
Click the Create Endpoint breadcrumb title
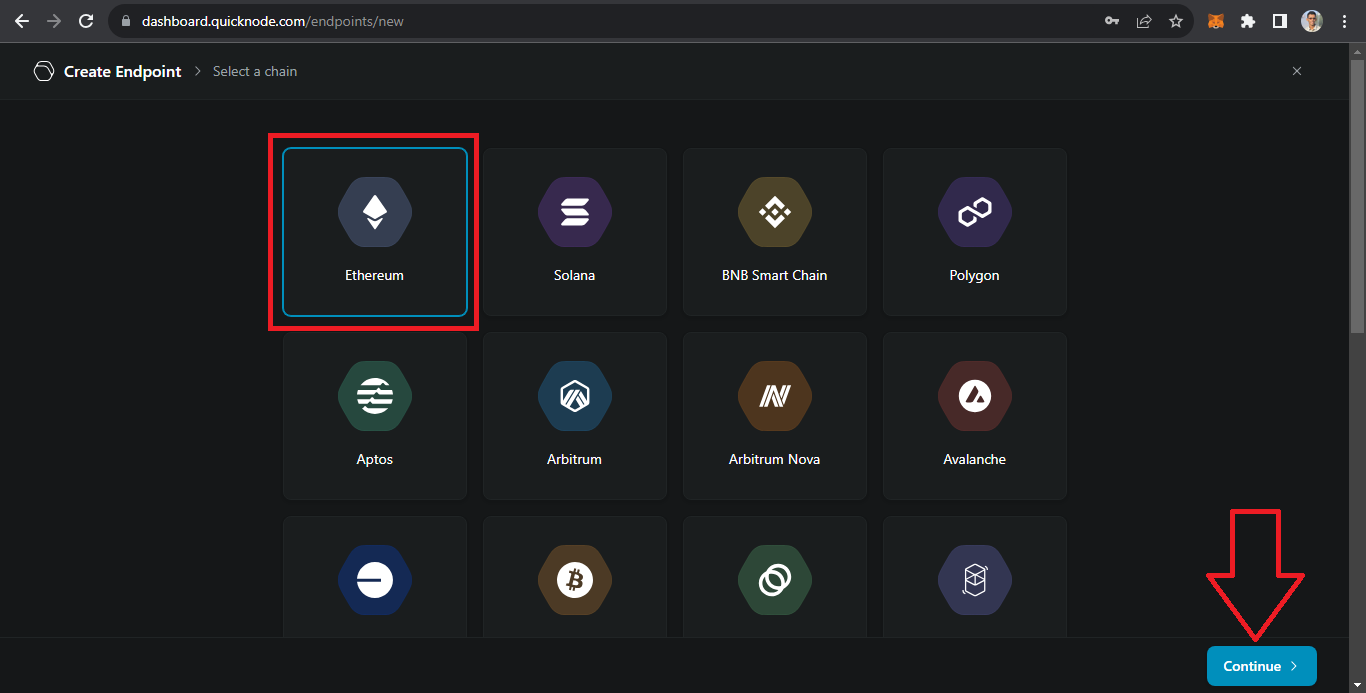pos(123,72)
